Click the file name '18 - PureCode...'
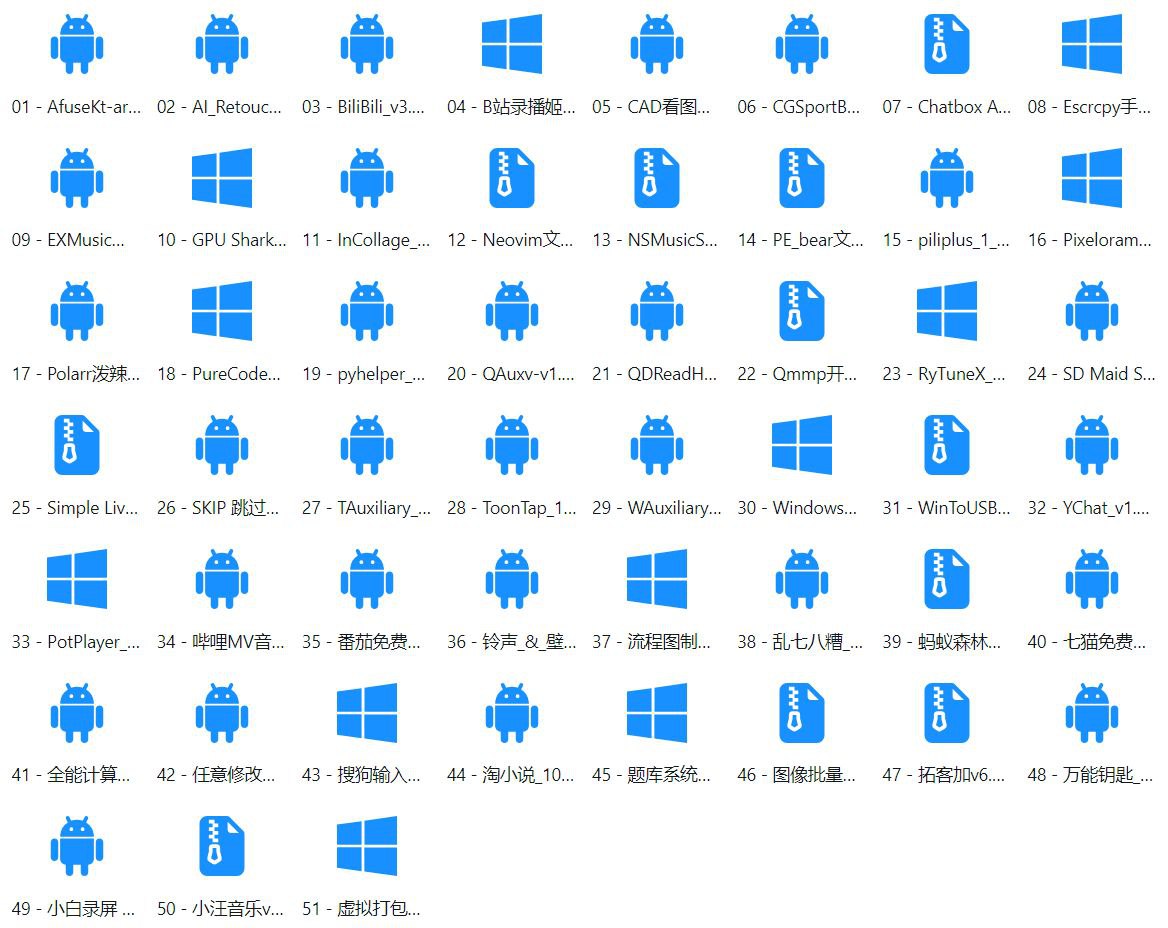This screenshot has width=1168, height=928. pos(219,374)
